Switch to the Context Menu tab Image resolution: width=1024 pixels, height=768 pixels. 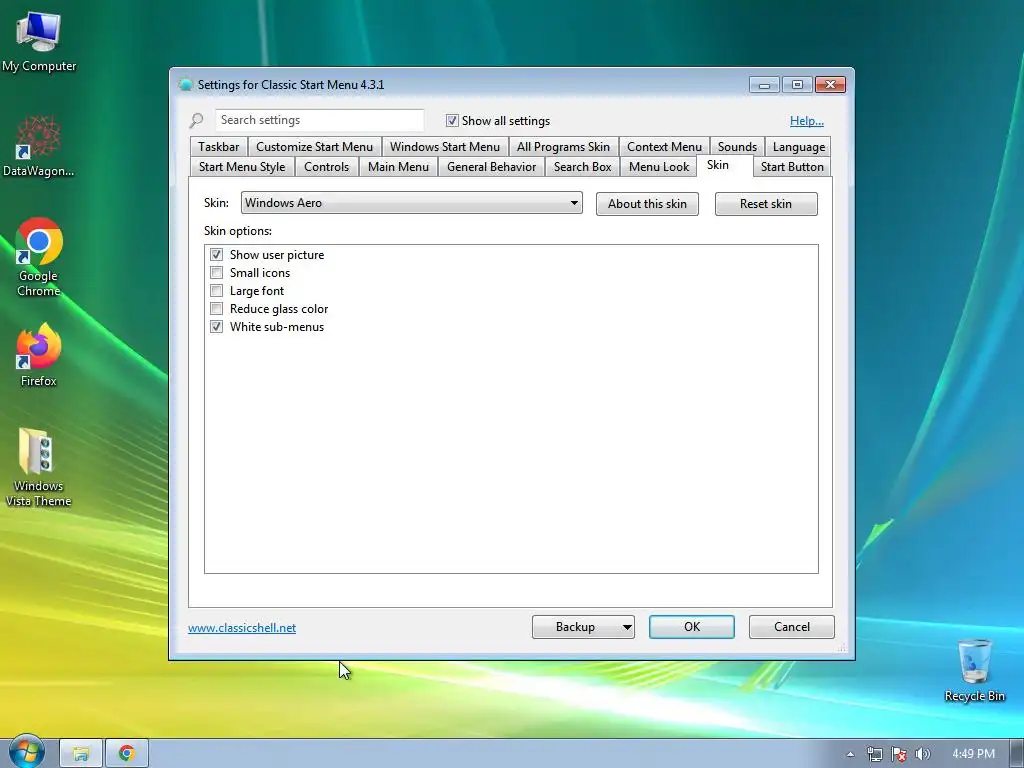click(664, 146)
